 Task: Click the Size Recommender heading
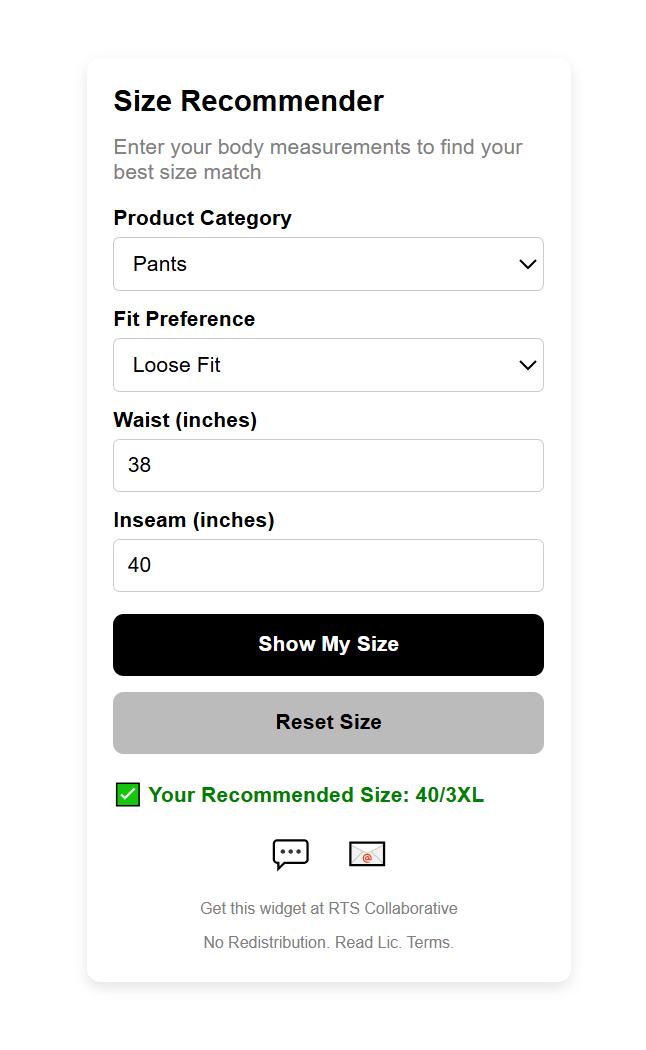[x=248, y=101]
